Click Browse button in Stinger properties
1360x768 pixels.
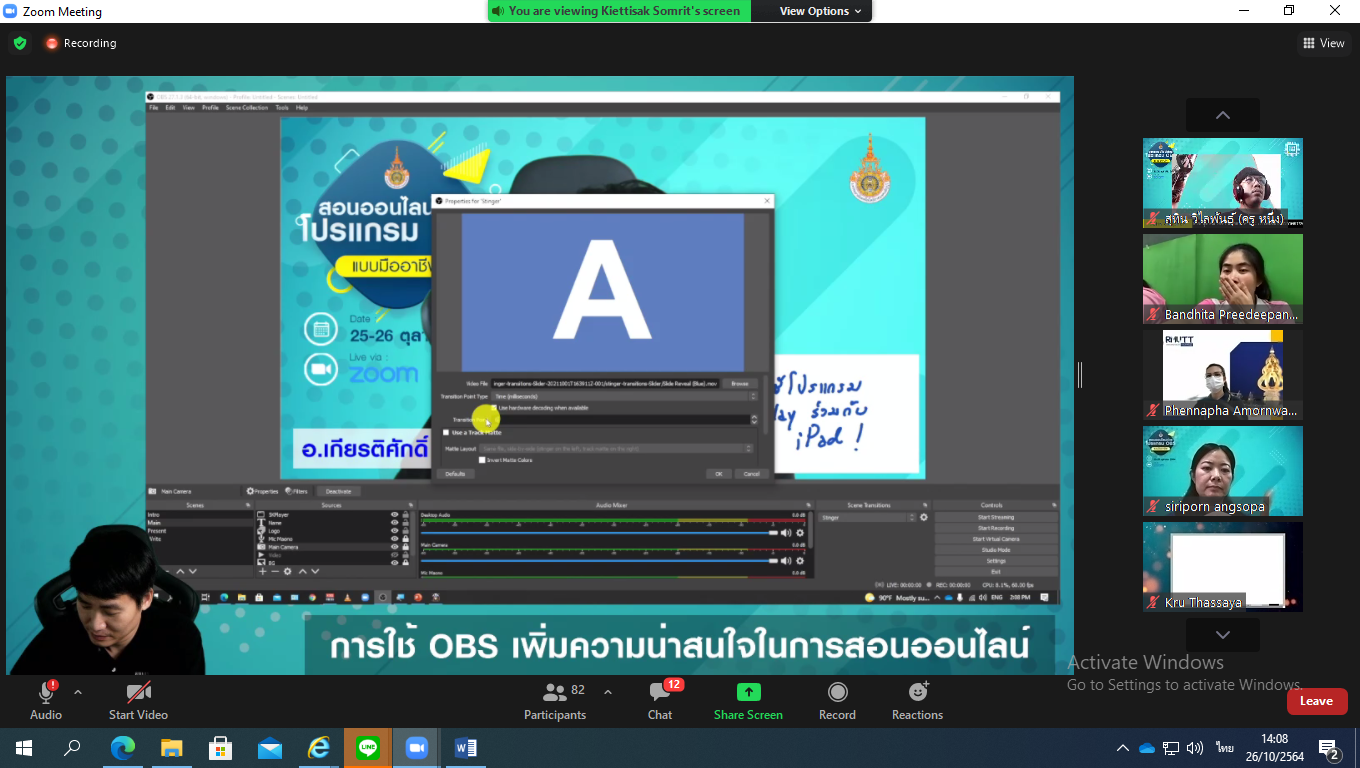click(739, 383)
